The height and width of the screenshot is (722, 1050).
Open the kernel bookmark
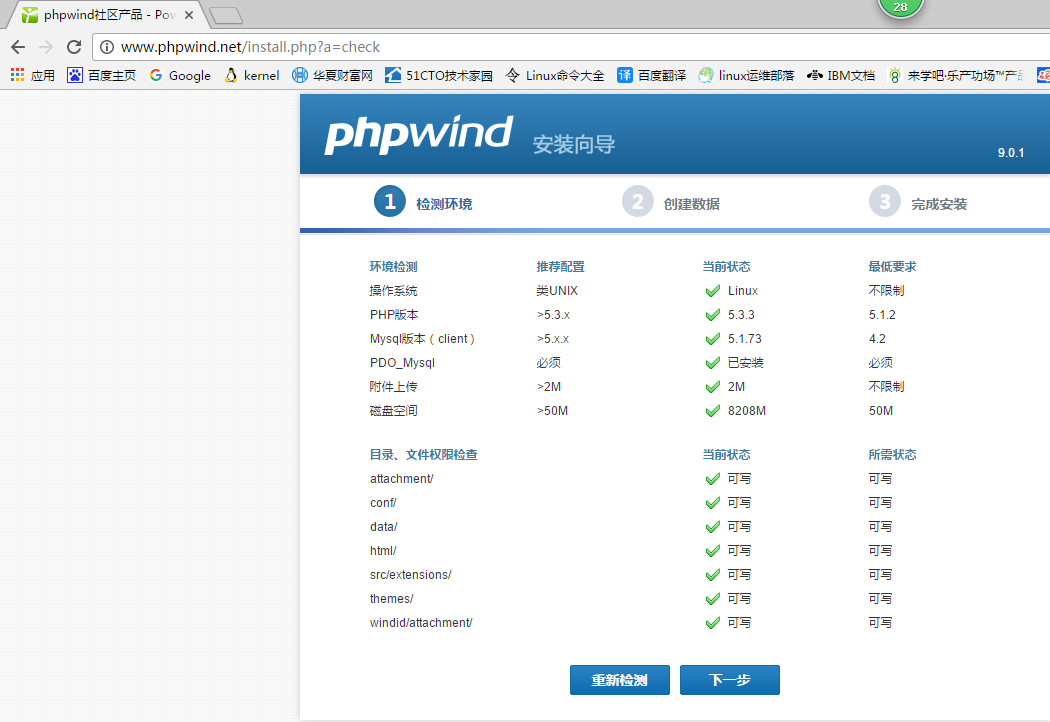click(252, 75)
